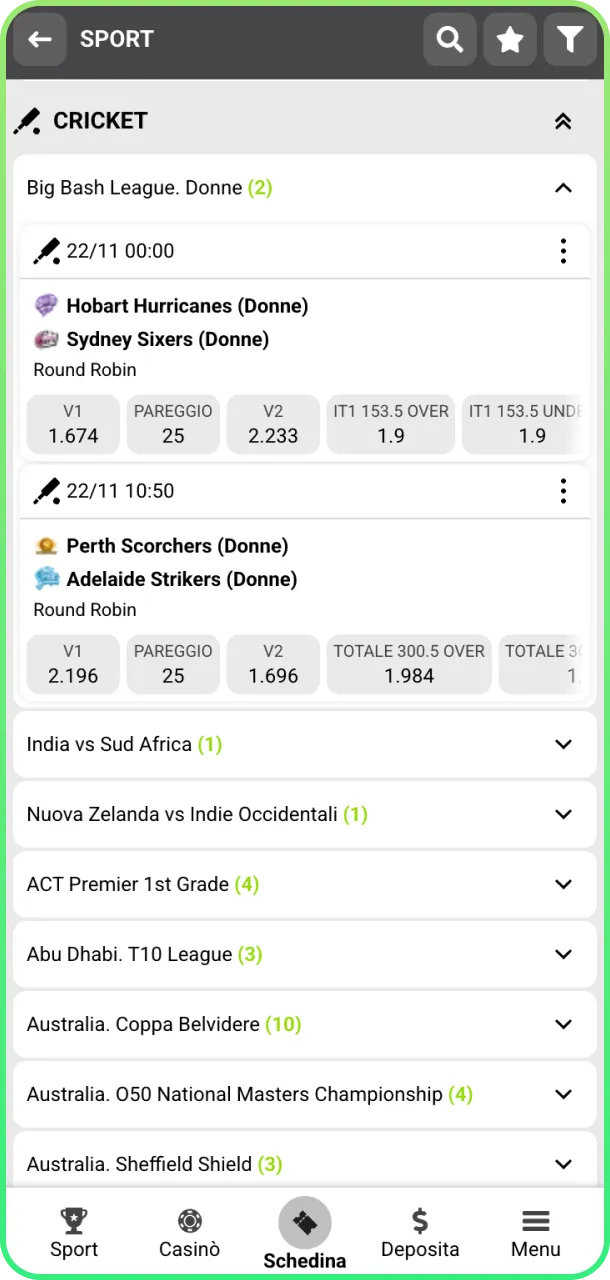Open options menu for Perth Scorchers match

click(563, 491)
